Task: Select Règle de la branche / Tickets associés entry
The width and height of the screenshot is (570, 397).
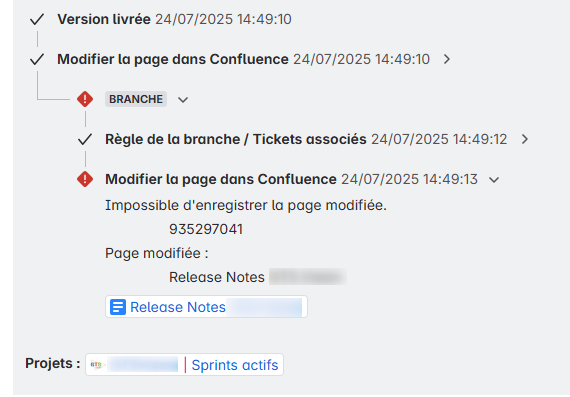Action: [x=236, y=139]
